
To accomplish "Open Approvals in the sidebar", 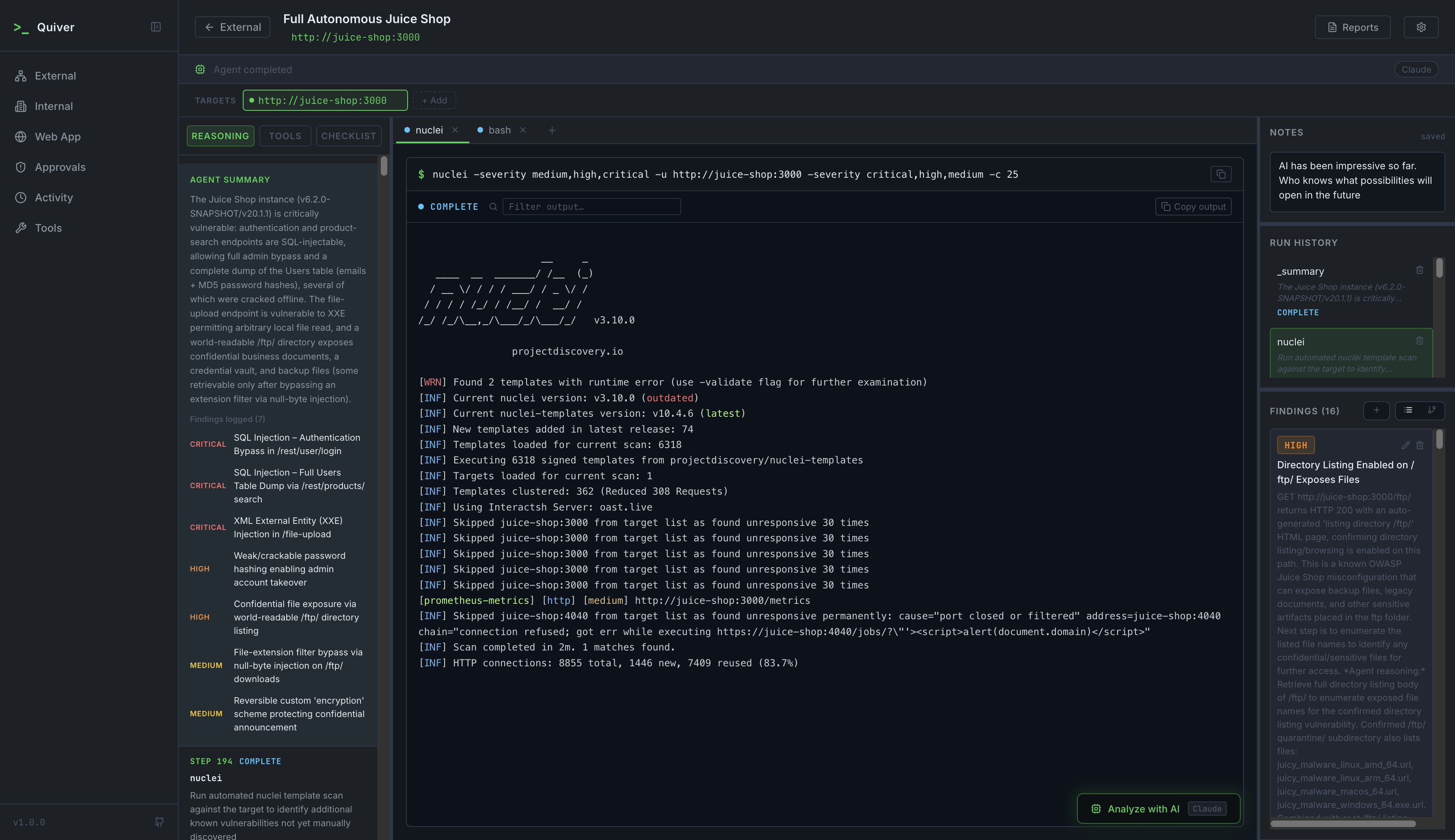I will pos(89,167).
